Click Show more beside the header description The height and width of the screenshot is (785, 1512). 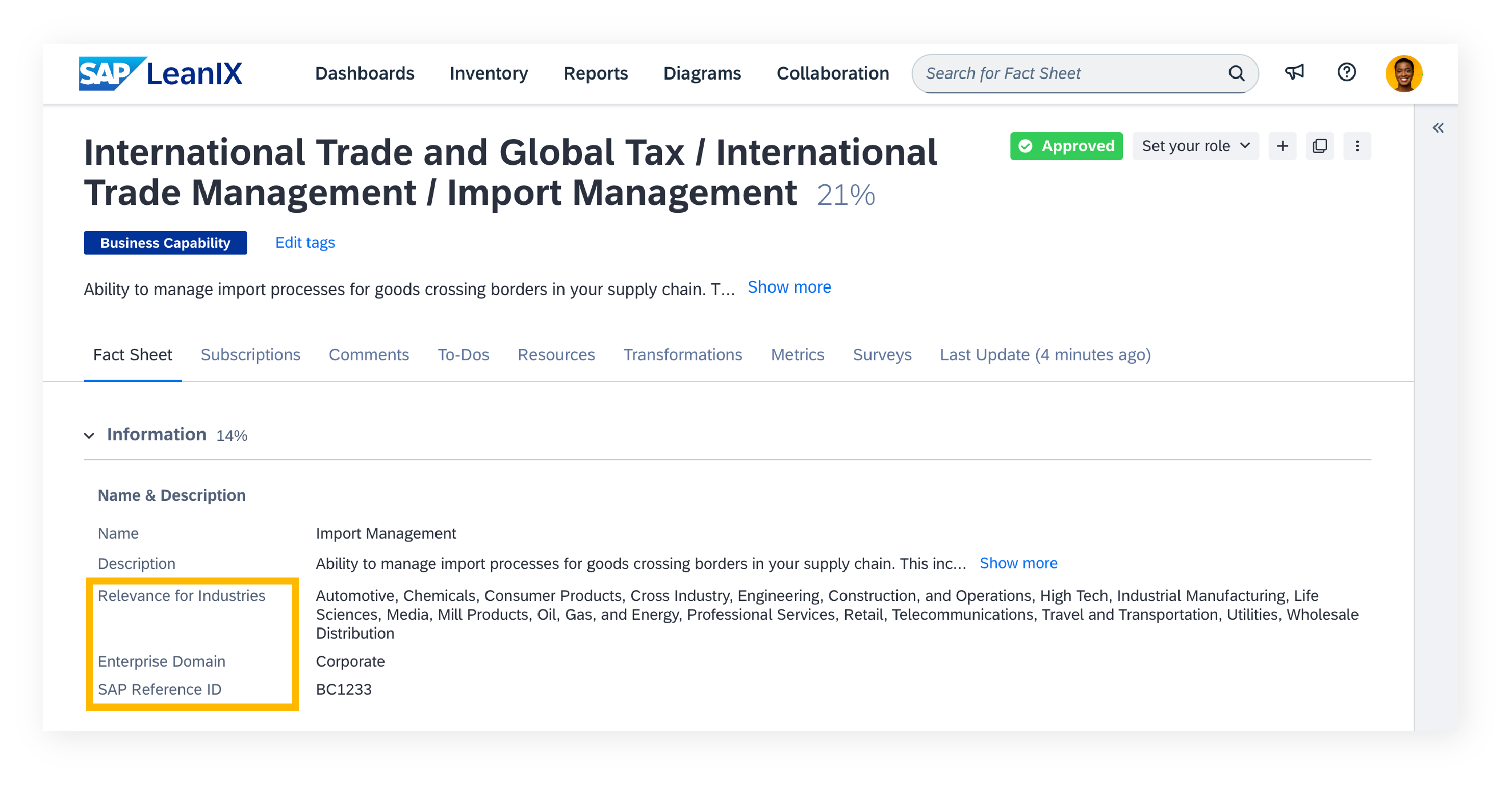789,287
